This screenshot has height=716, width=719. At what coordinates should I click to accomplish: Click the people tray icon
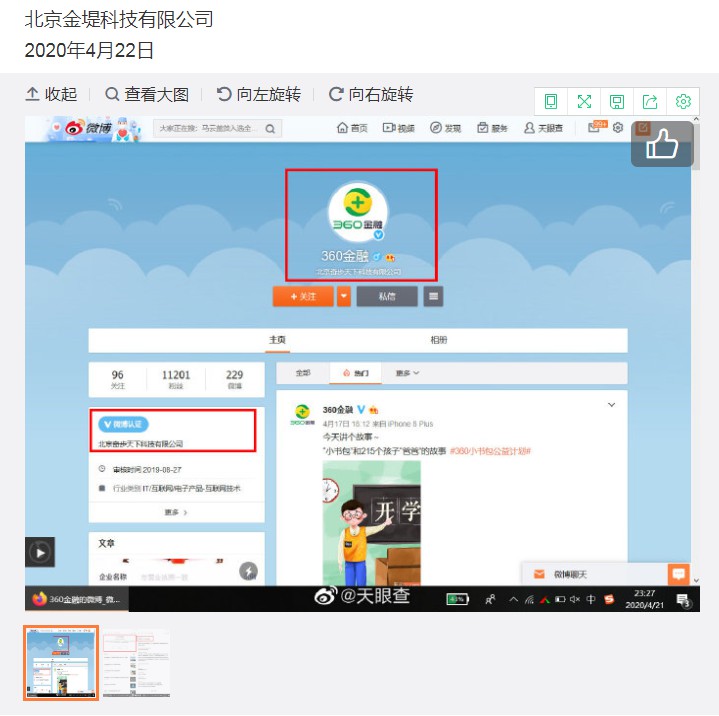point(490,599)
